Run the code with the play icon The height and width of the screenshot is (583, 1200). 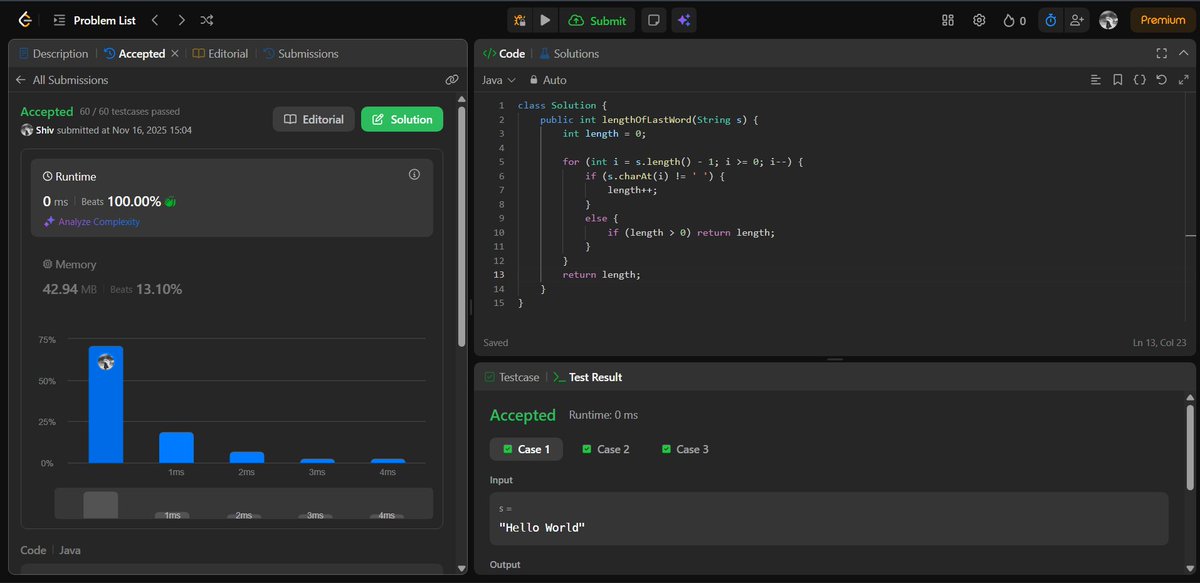click(545, 20)
